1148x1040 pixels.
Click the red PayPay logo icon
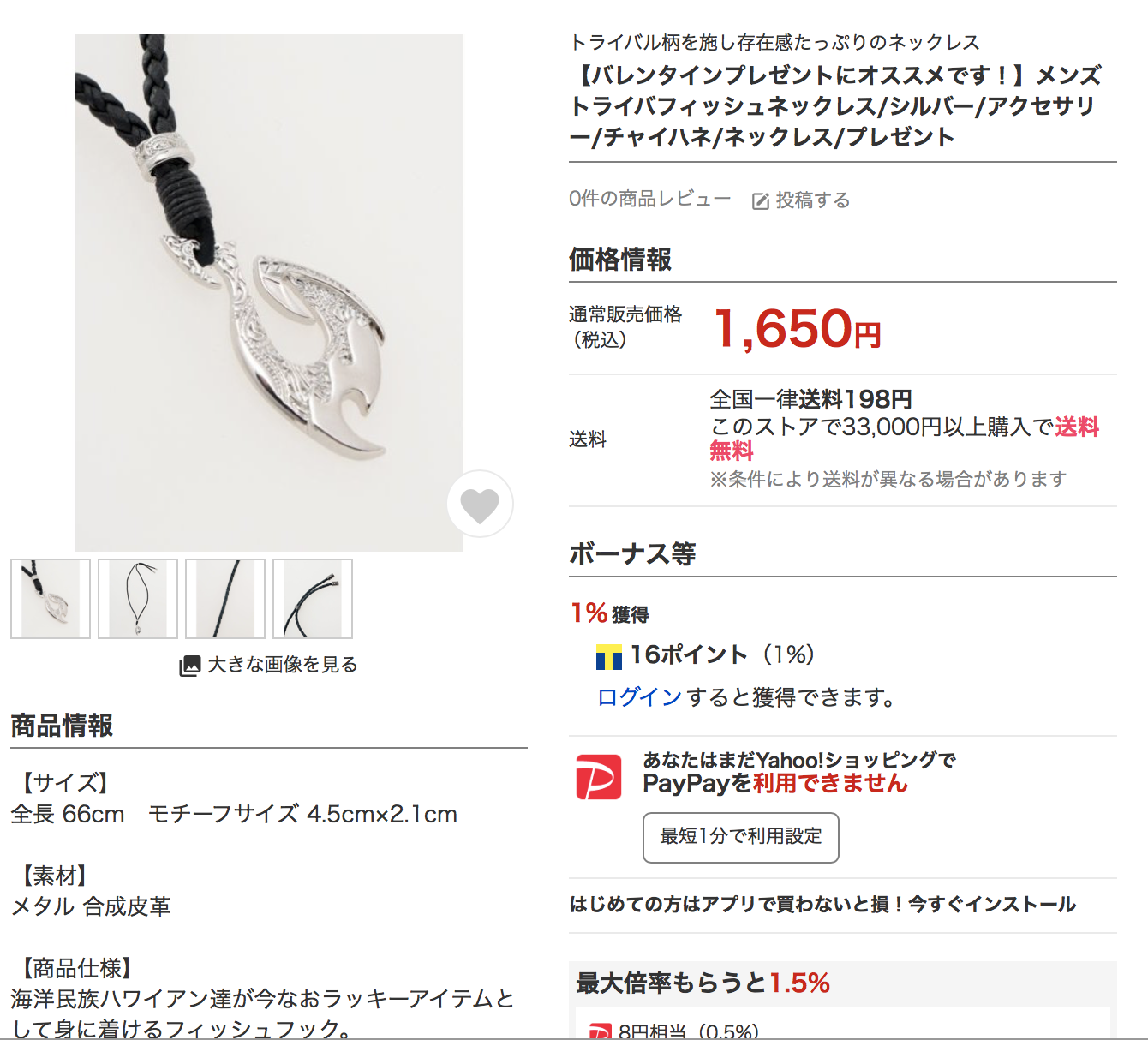point(599,776)
